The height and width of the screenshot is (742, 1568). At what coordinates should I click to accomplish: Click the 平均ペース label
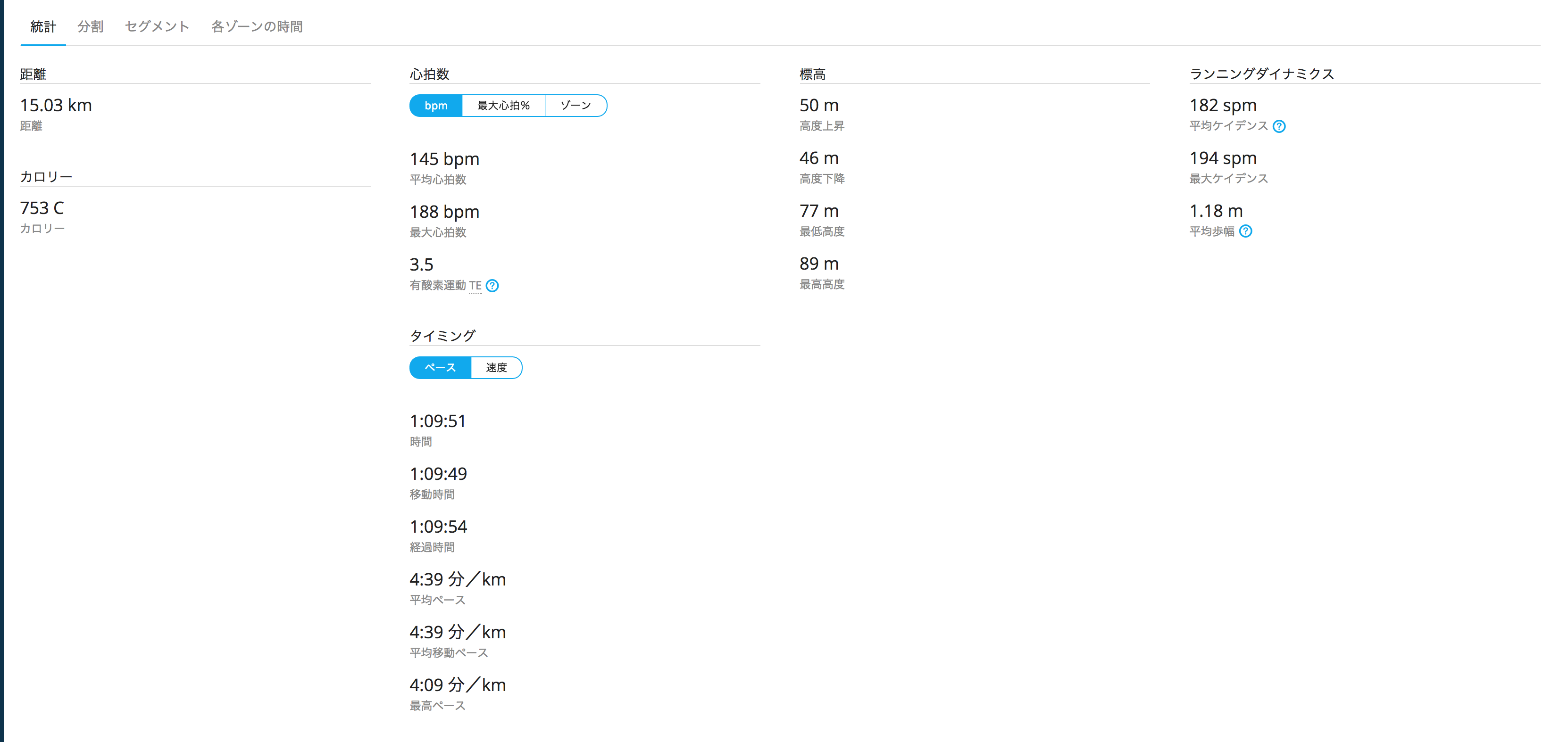(x=438, y=600)
